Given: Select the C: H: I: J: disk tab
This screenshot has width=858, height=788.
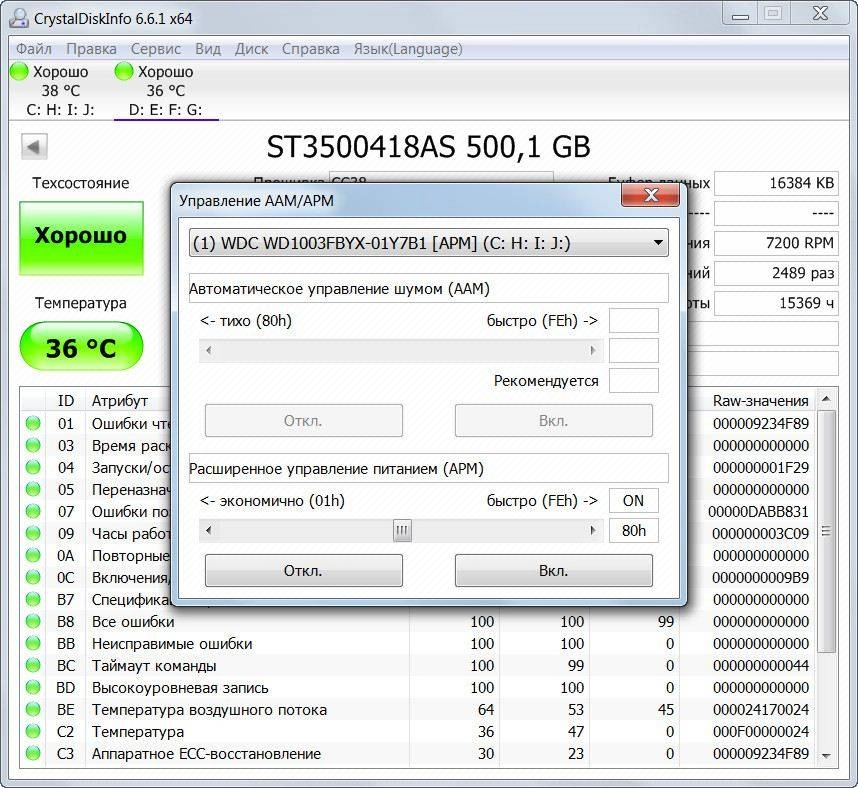Looking at the screenshot, I should pos(60,91).
